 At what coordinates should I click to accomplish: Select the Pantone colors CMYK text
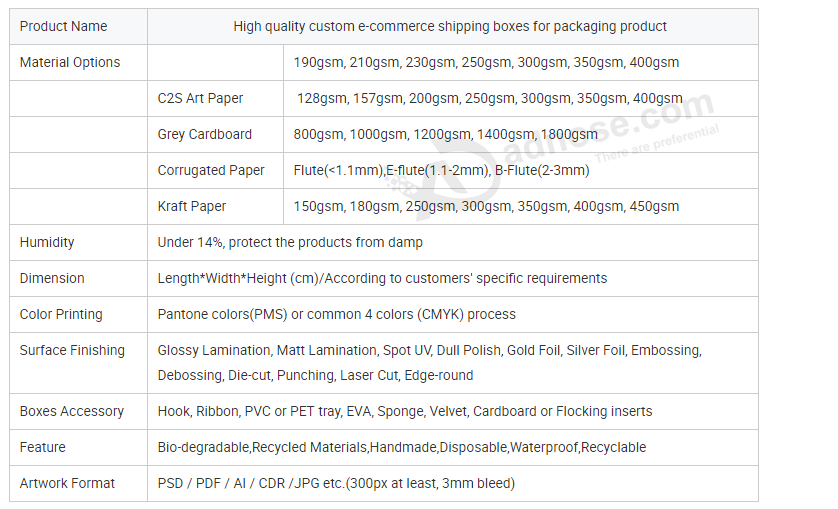pyautogui.click(x=337, y=314)
